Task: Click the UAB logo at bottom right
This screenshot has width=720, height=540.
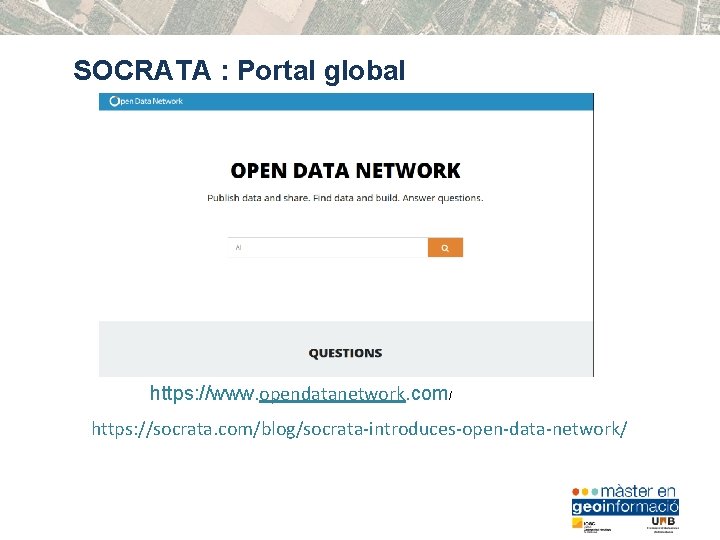Action: click(x=663, y=523)
